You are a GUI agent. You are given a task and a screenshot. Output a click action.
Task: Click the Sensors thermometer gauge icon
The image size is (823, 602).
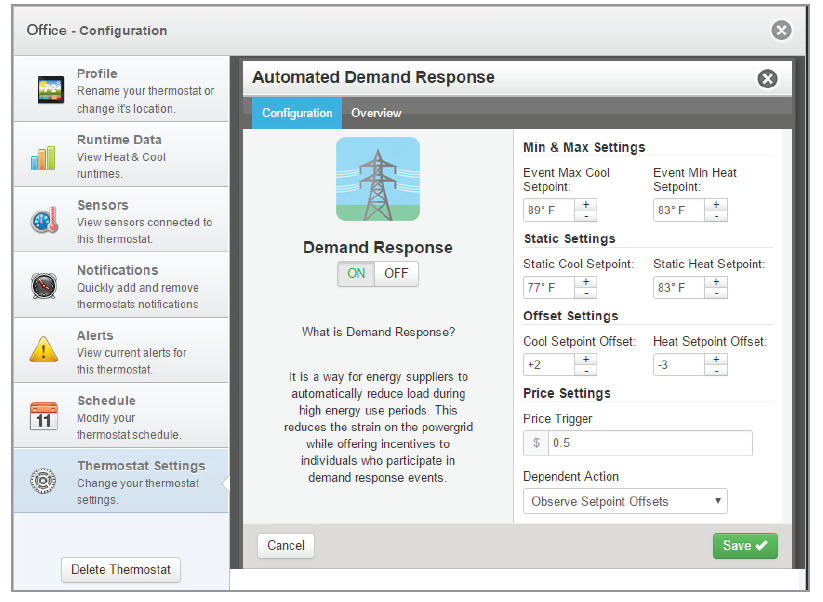45,220
